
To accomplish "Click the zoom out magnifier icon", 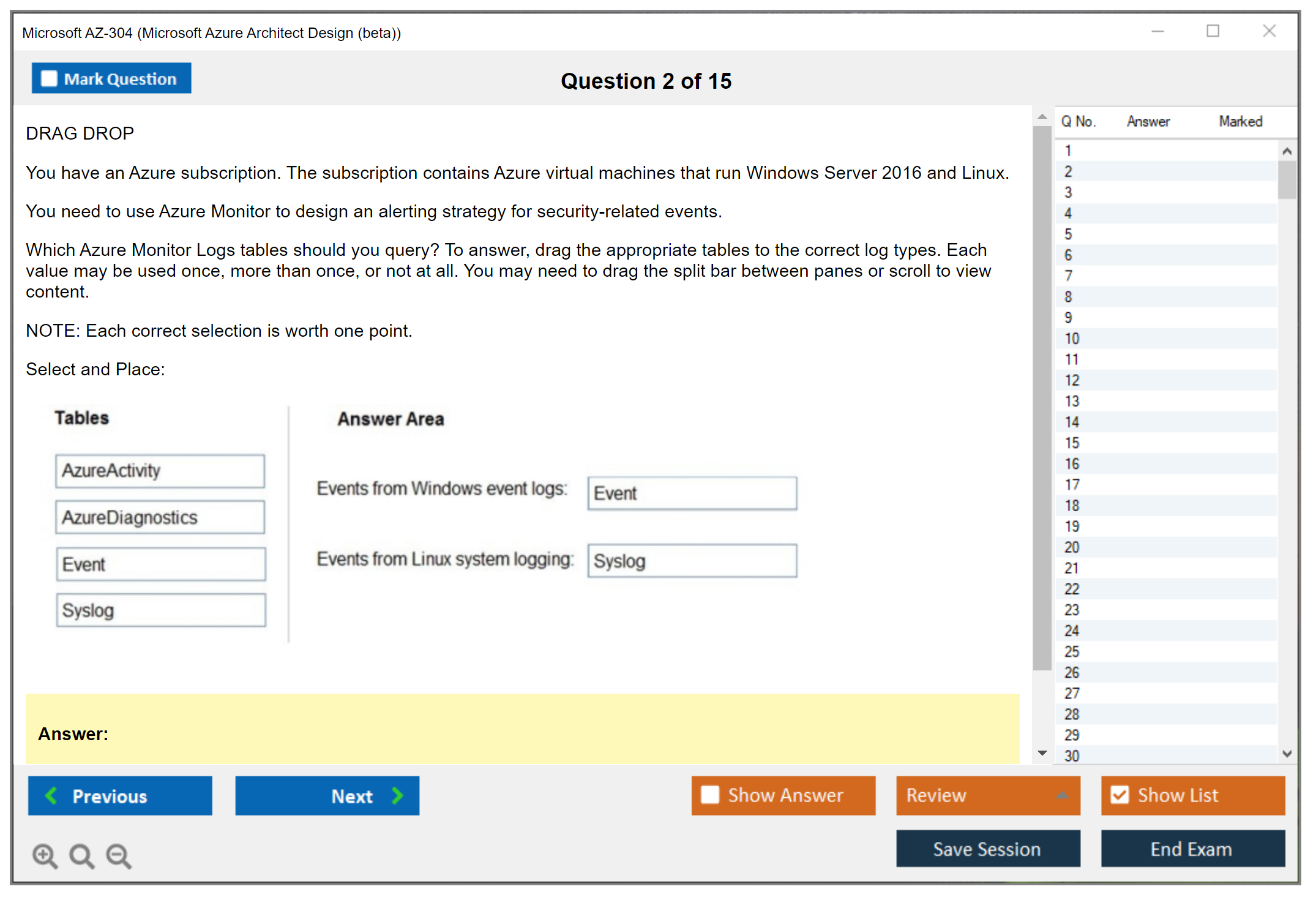I will [119, 855].
